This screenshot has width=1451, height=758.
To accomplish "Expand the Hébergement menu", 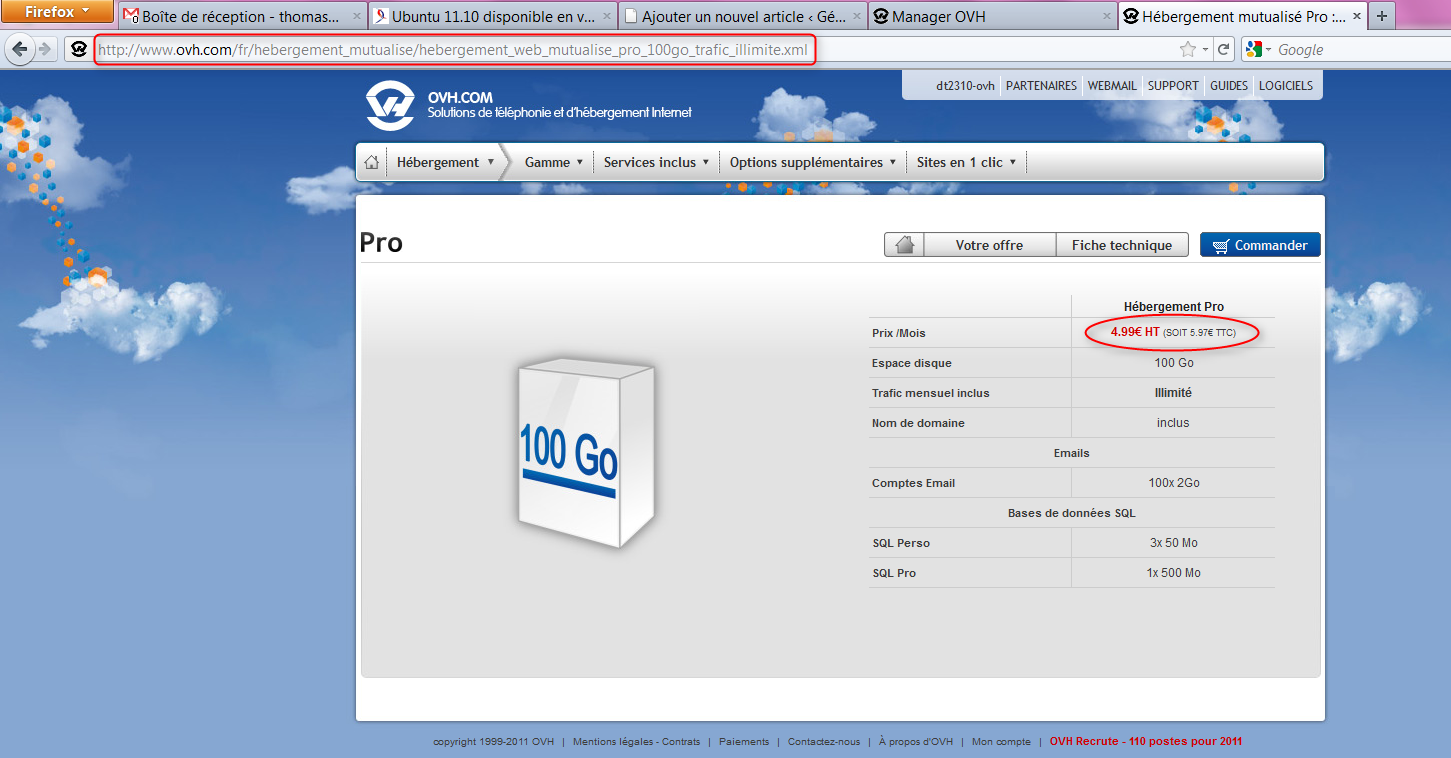I will pyautogui.click(x=445, y=162).
